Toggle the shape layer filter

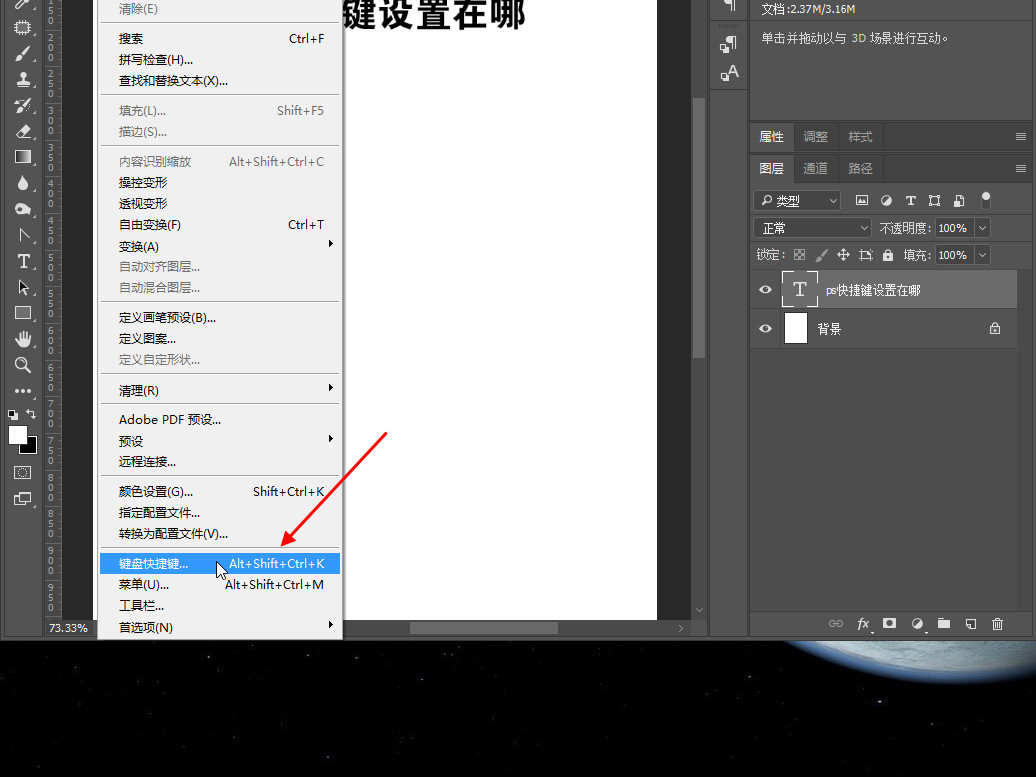(934, 200)
